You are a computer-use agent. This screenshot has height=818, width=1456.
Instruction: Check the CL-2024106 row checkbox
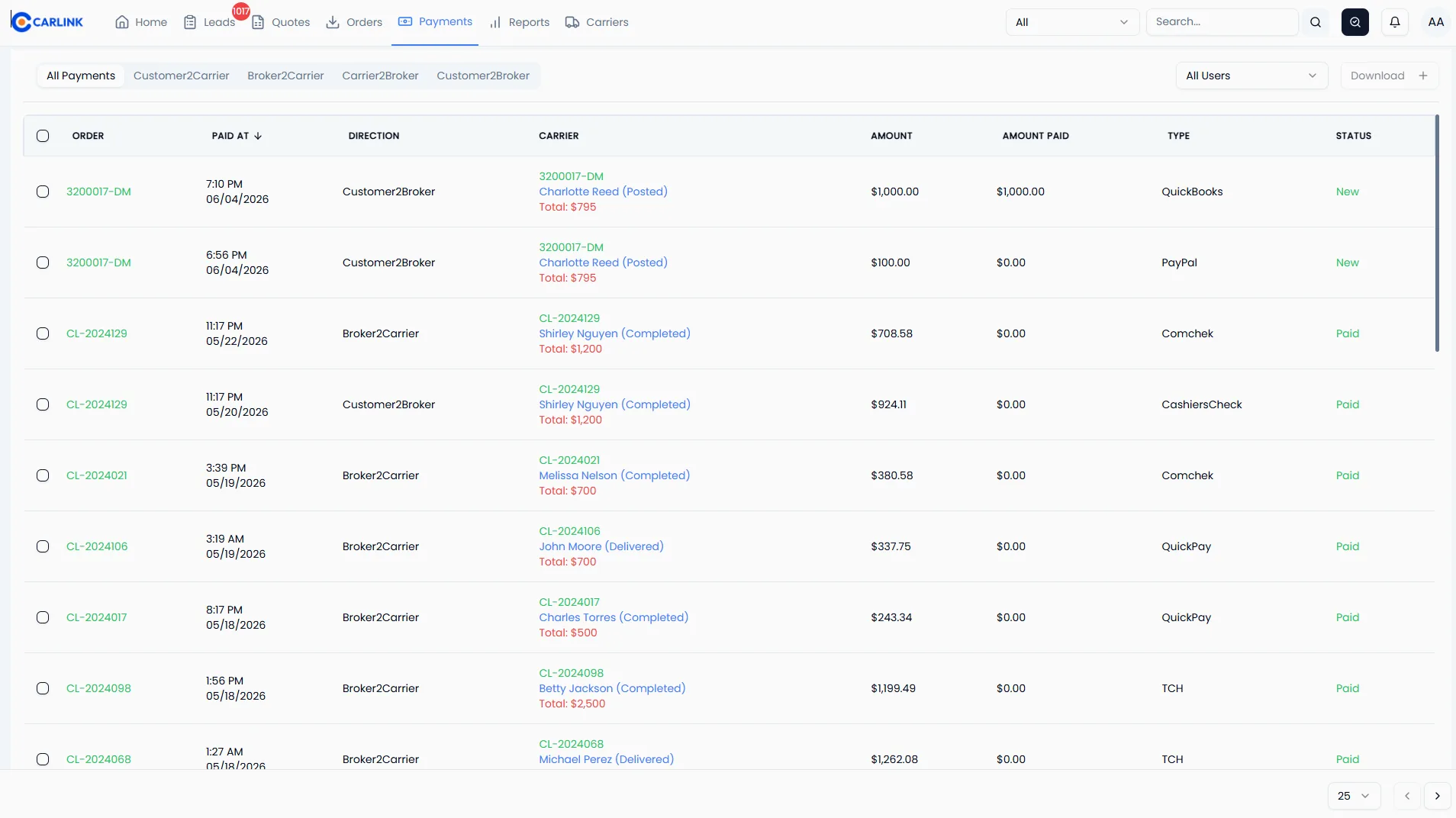43,546
